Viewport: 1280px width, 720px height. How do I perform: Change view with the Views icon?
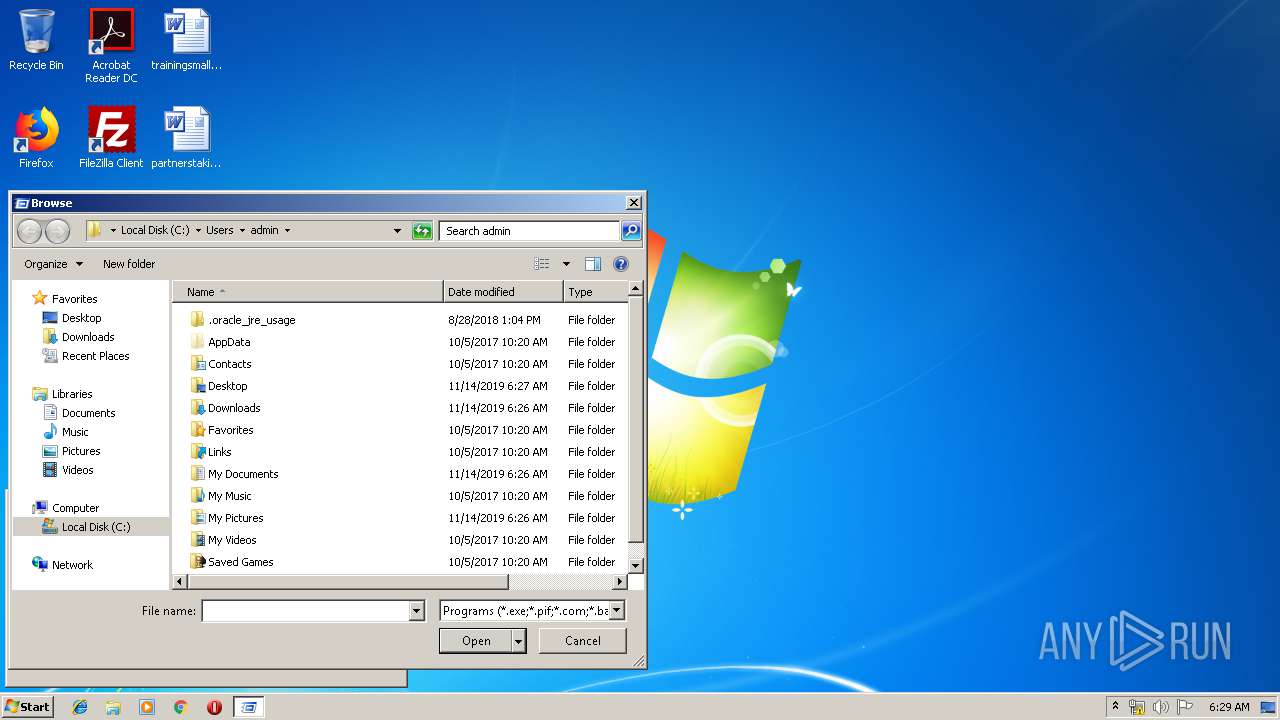[x=542, y=264]
